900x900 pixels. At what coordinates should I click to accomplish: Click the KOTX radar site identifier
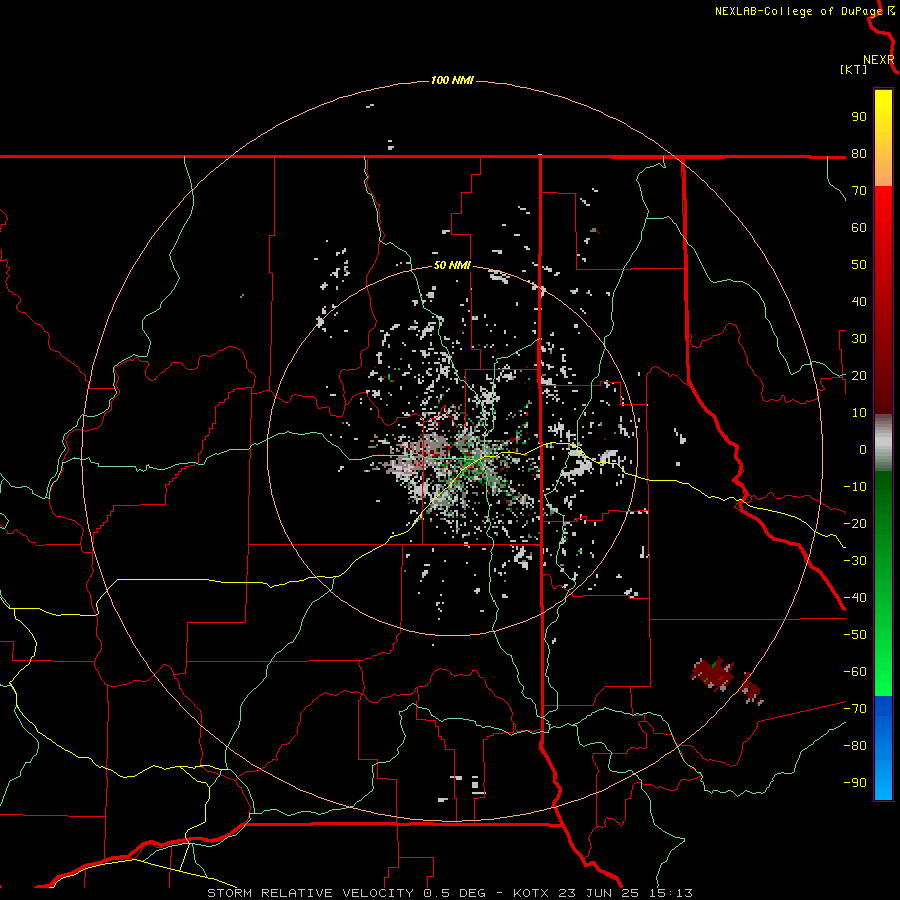pos(531,893)
